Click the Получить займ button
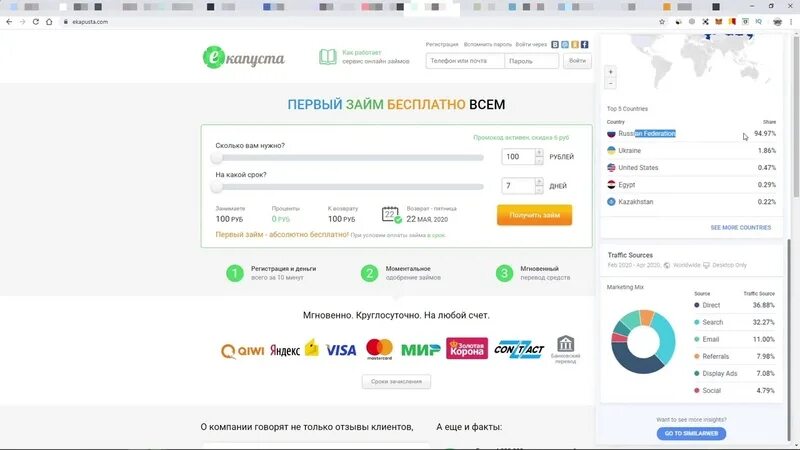The image size is (800, 450). [534, 215]
